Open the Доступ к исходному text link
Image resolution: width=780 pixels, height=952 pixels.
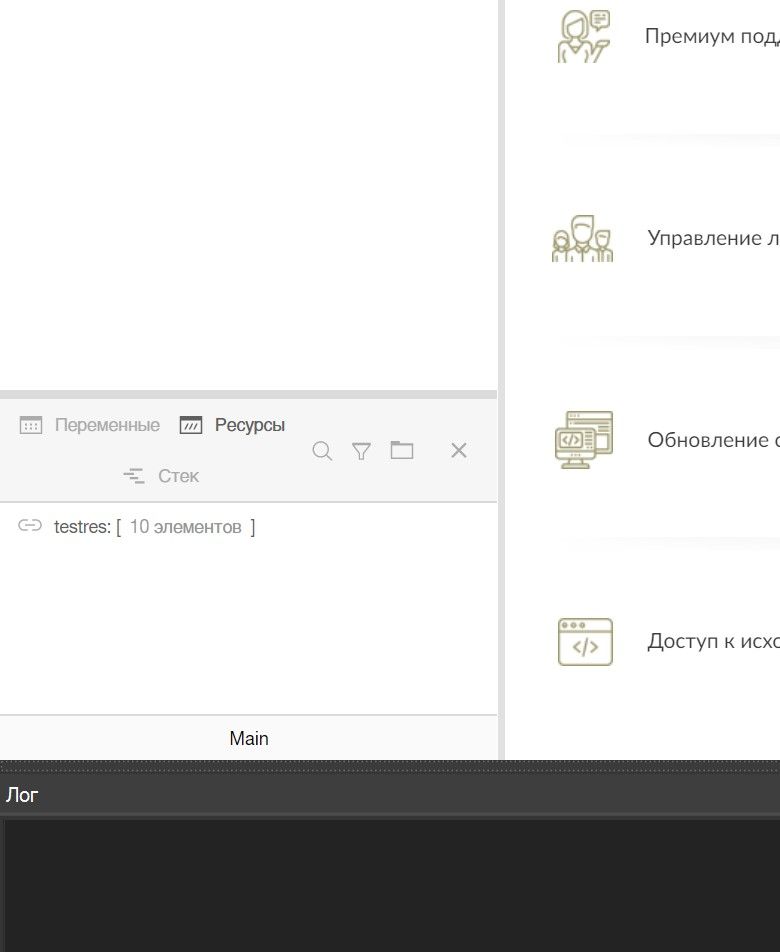click(x=713, y=641)
